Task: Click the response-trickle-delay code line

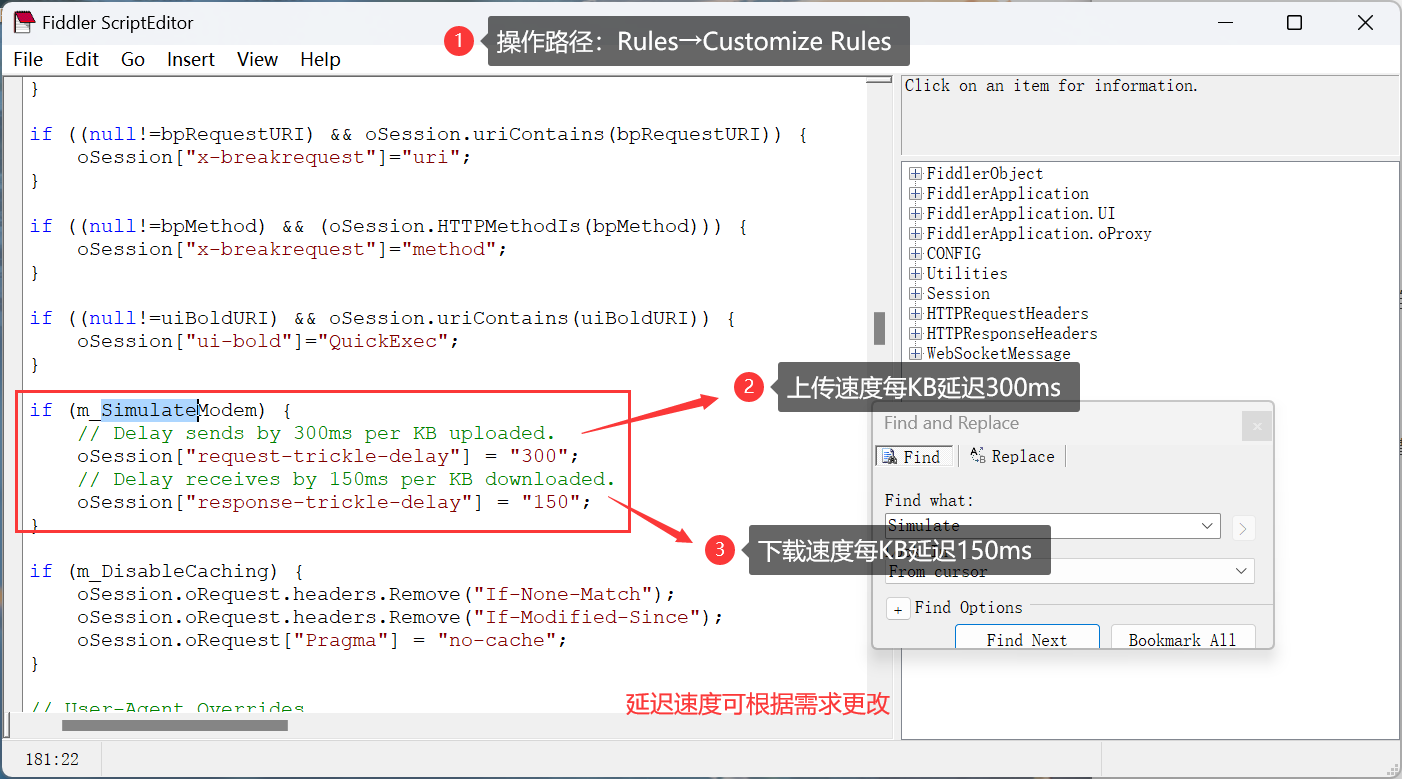Action: [334, 502]
